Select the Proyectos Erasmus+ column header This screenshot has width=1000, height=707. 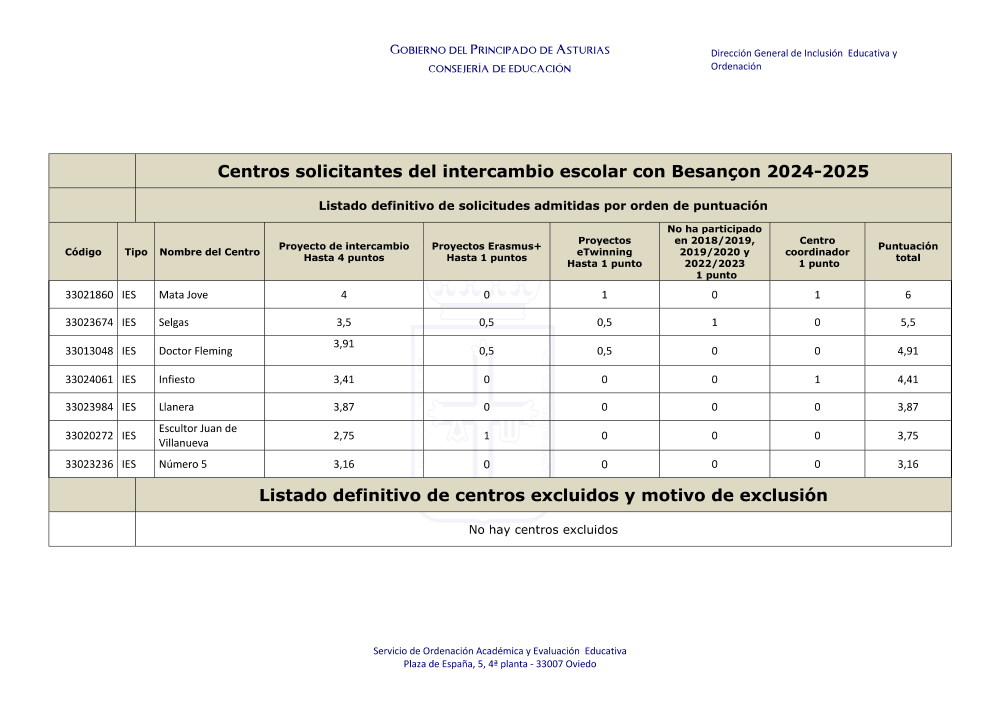coord(486,252)
